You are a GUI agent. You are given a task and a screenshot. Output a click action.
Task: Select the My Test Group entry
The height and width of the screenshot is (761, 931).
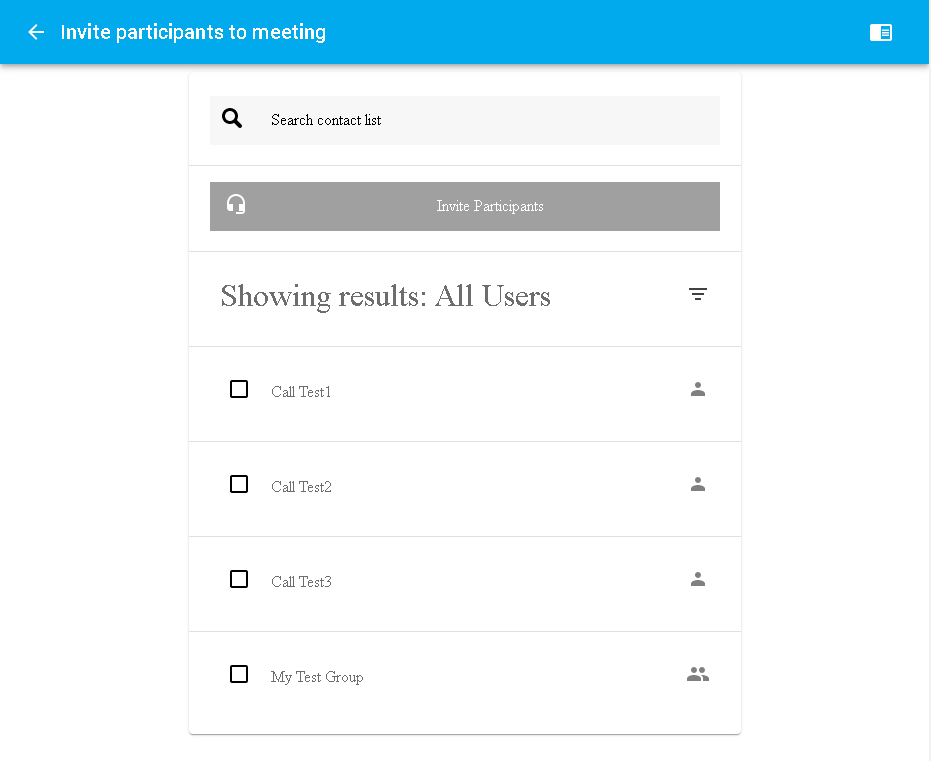pyautogui.click(x=317, y=677)
